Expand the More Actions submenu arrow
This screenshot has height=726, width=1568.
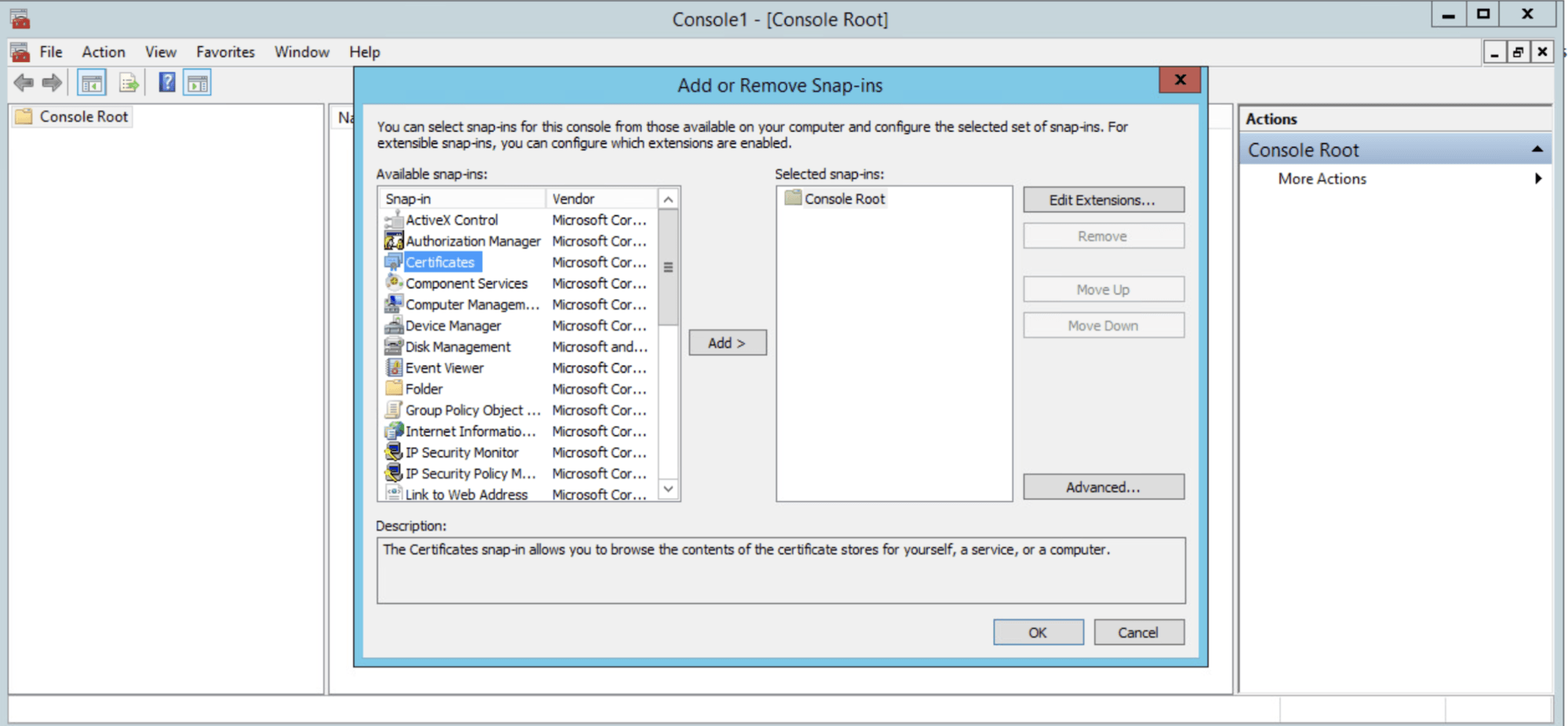(x=1538, y=179)
